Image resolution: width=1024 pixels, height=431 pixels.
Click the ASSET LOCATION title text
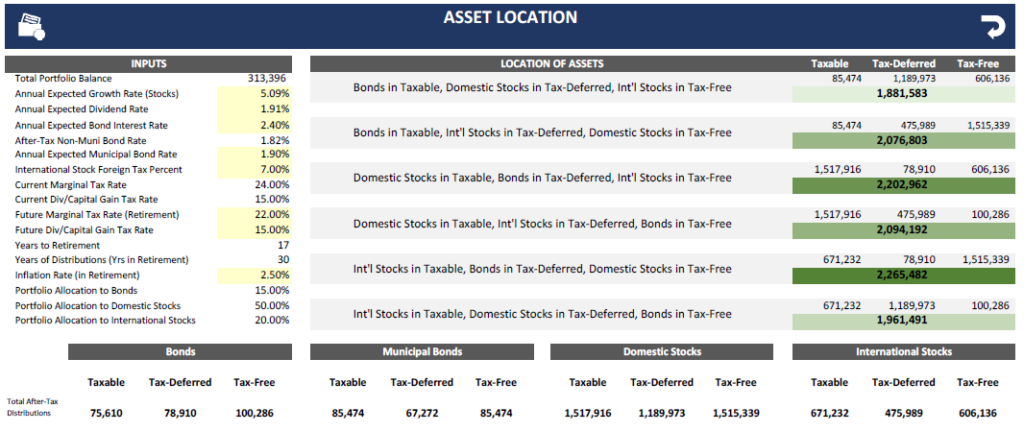click(511, 17)
